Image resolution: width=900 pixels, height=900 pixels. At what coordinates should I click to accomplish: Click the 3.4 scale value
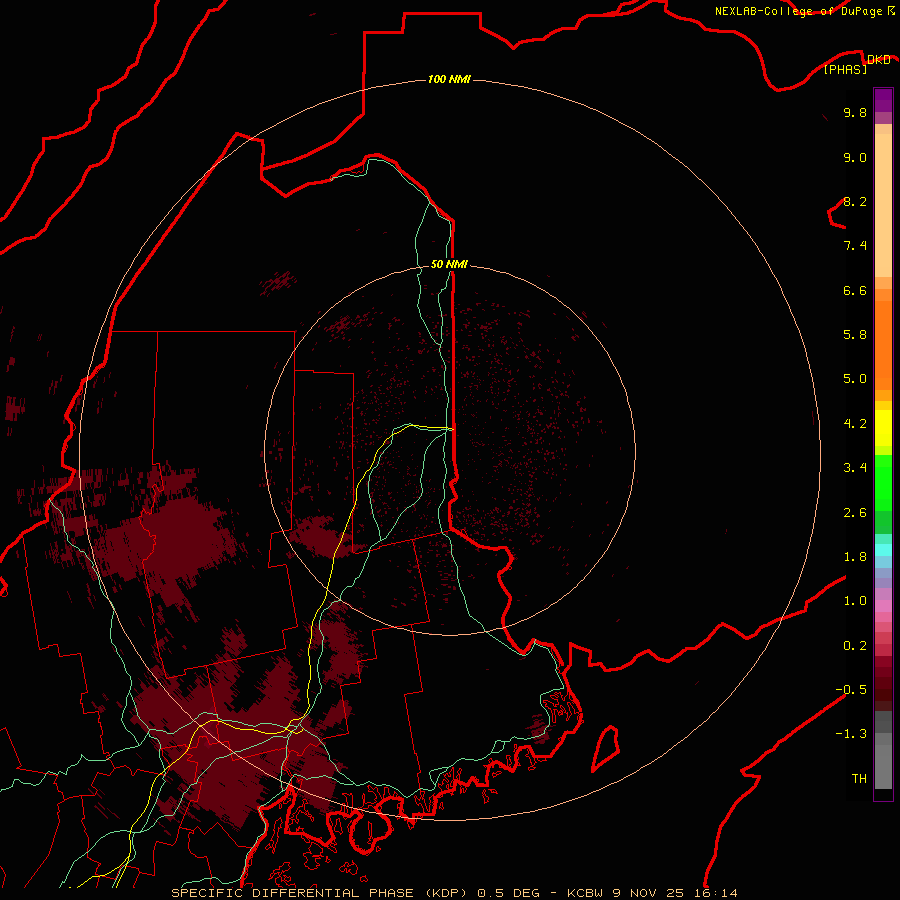pyautogui.click(x=855, y=468)
